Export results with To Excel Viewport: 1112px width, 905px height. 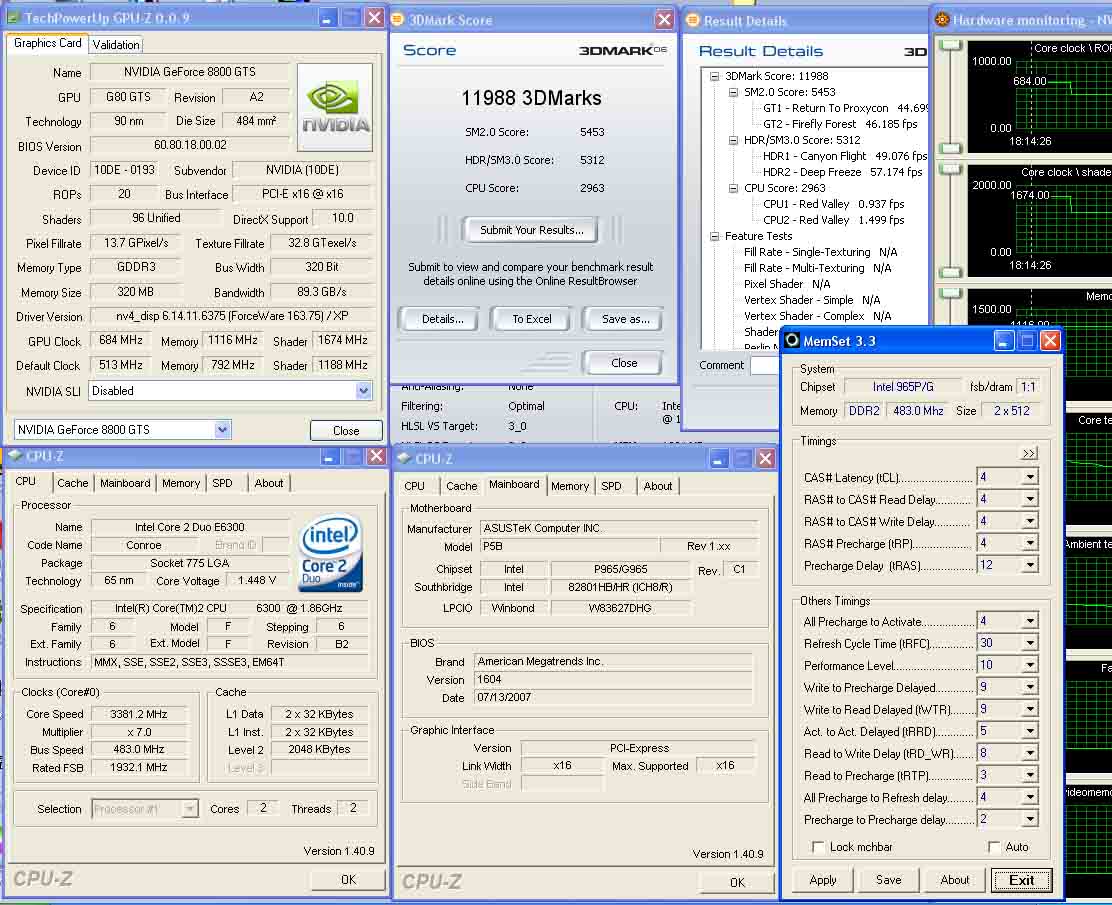[x=532, y=319]
